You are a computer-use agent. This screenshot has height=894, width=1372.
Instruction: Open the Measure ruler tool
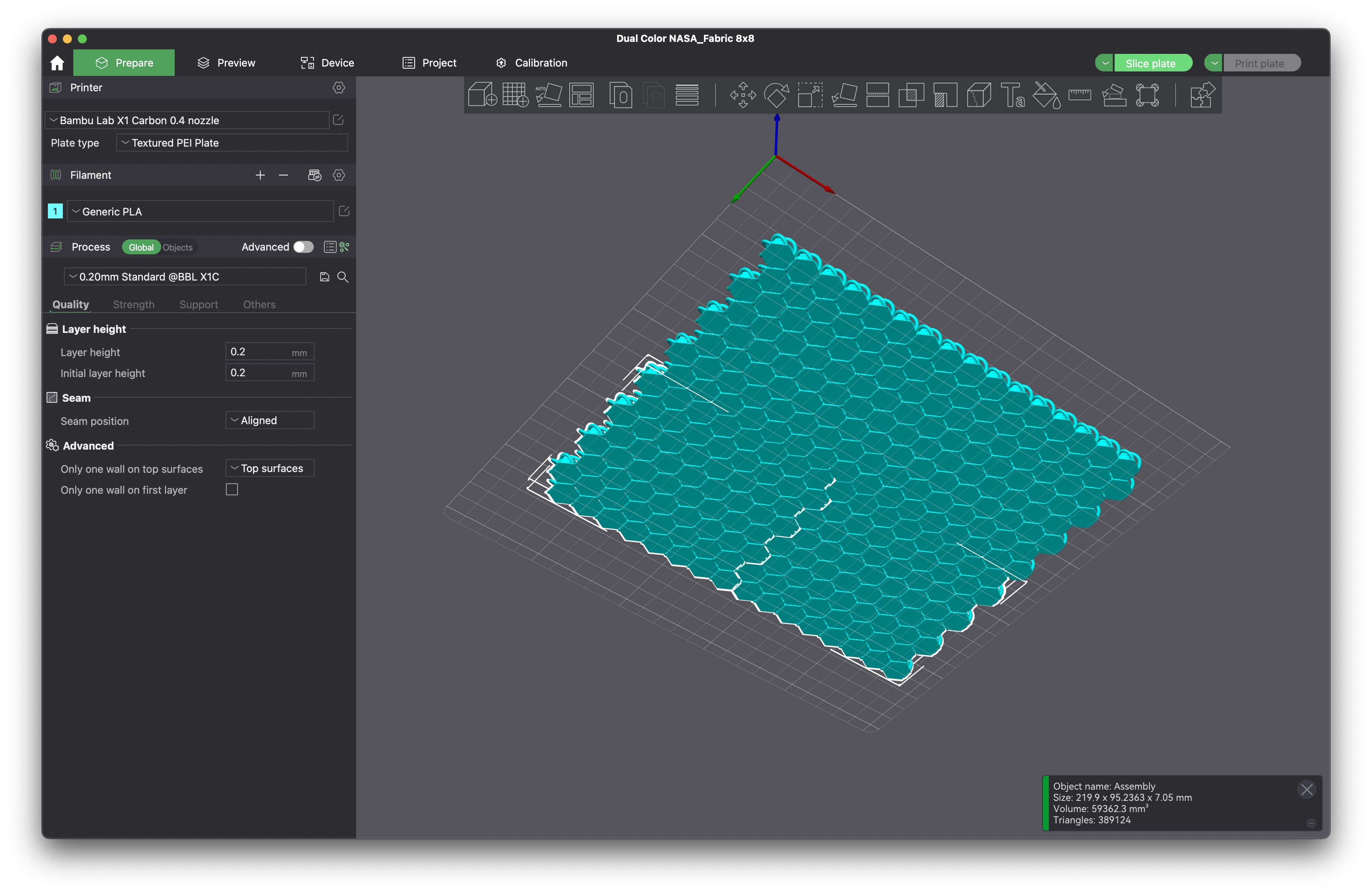point(1079,95)
